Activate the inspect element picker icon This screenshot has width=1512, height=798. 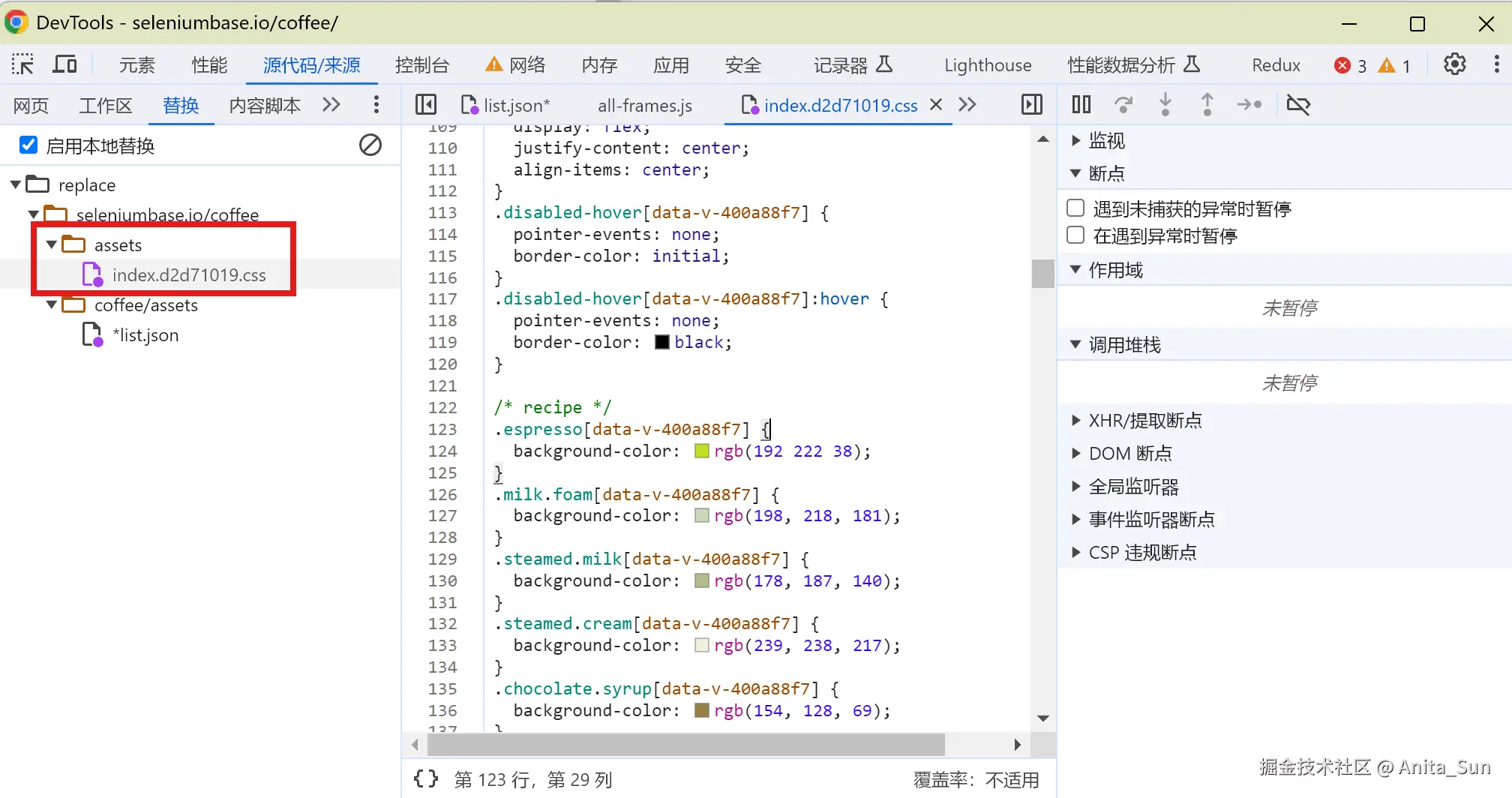(22, 64)
